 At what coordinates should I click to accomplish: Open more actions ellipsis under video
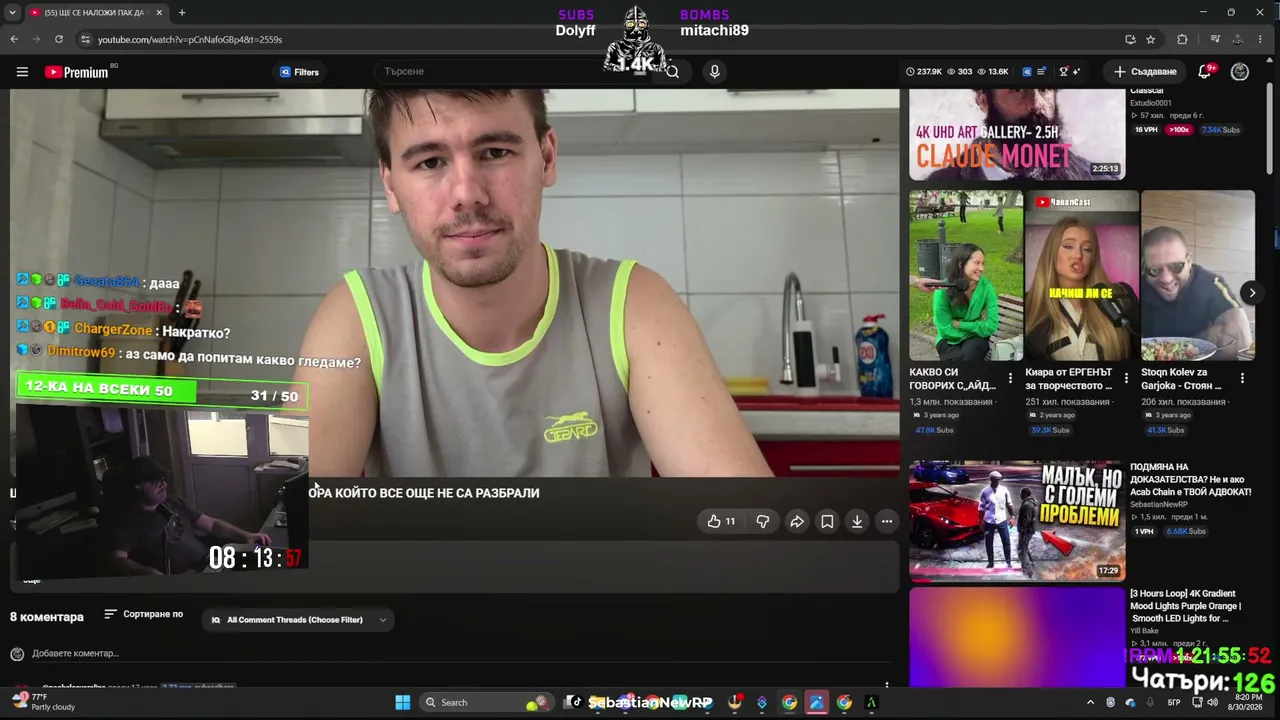[x=887, y=521]
